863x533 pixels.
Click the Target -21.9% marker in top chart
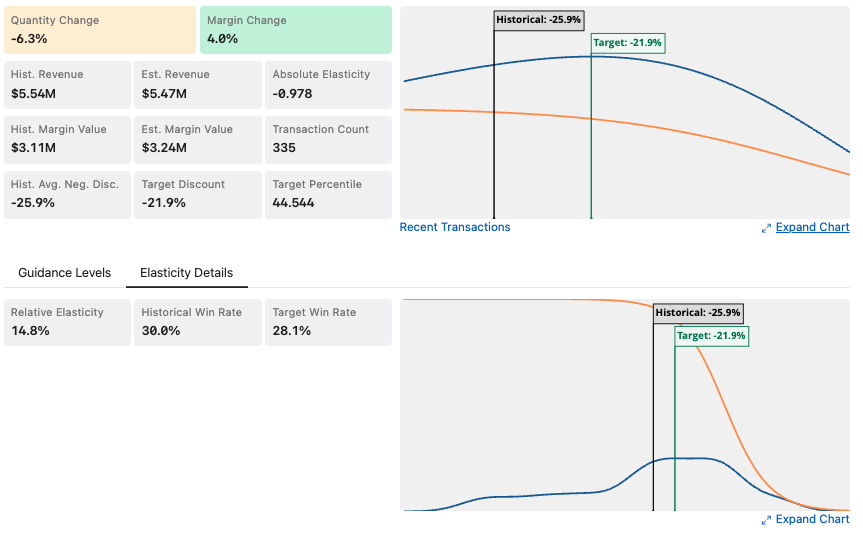click(628, 43)
